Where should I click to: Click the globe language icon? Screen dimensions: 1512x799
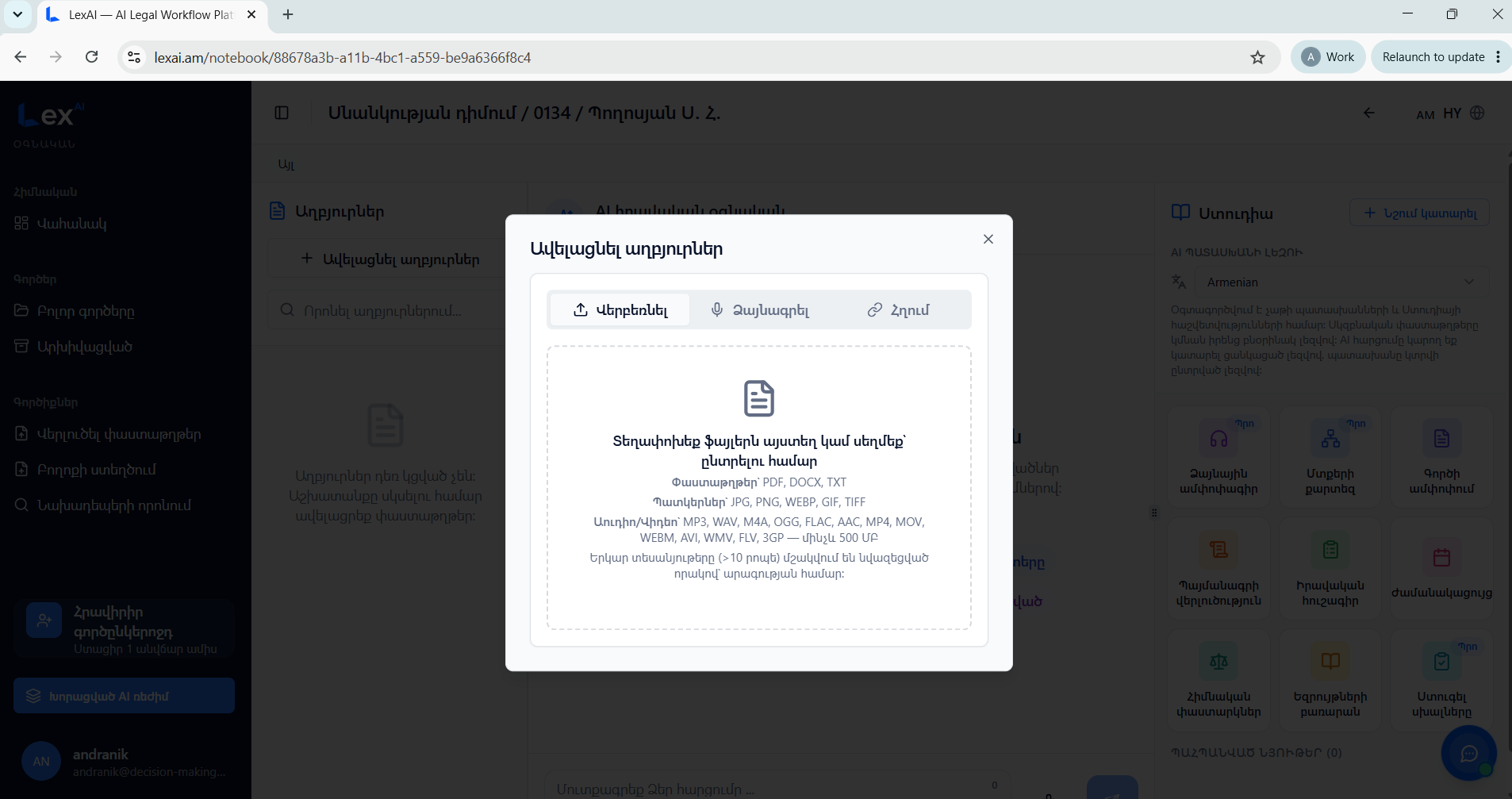[1477, 113]
